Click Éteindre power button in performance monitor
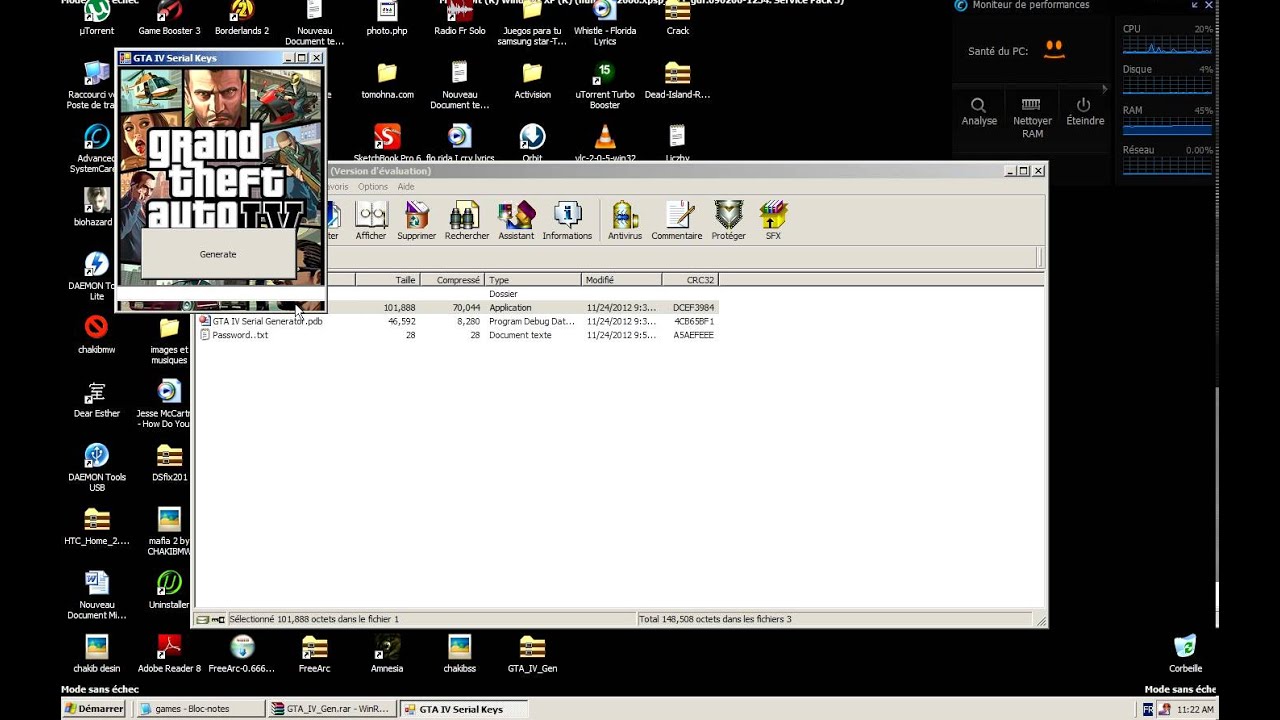The image size is (1280, 720). (x=1085, y=112)
